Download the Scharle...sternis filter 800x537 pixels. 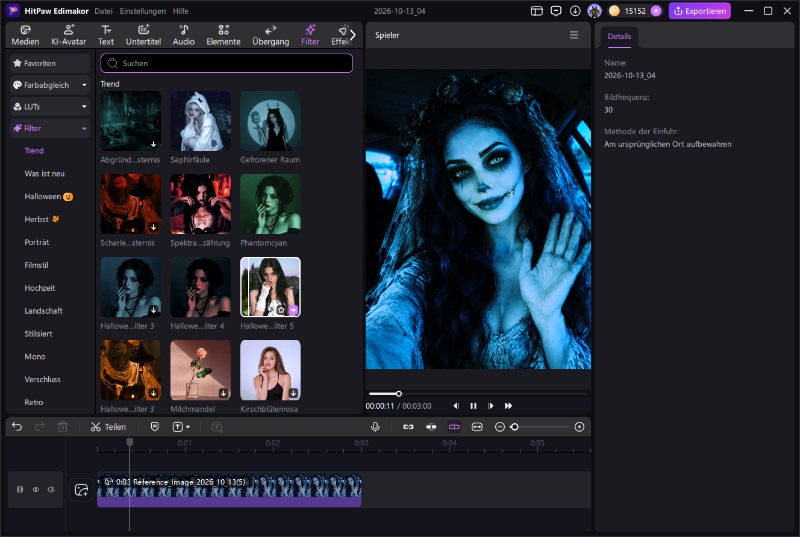pyautogui.click(x=154, y=227)
